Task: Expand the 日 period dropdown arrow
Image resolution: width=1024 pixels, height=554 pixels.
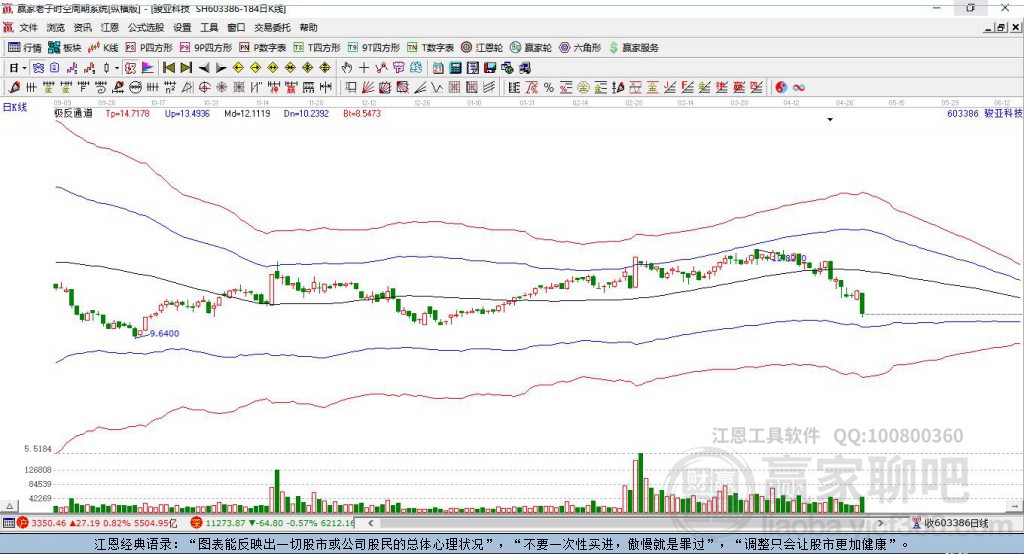Action: click(24, 68)
